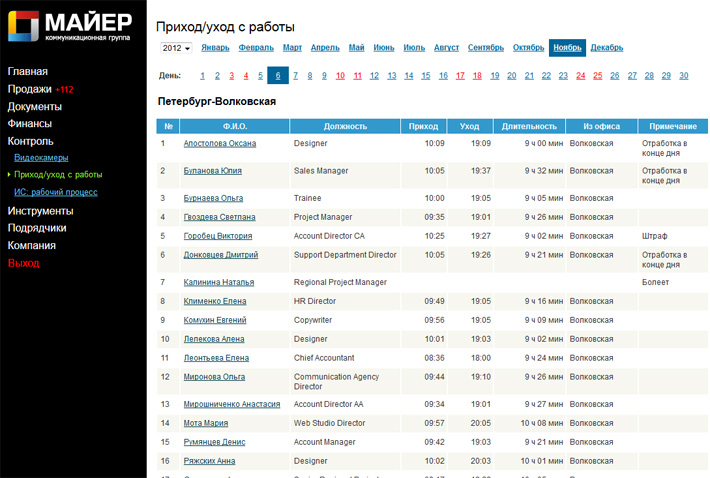Image resolution: width=710 pixels, height=478 pixels.
Task: Click the Майер company logo
Action: tap(70, 27)
